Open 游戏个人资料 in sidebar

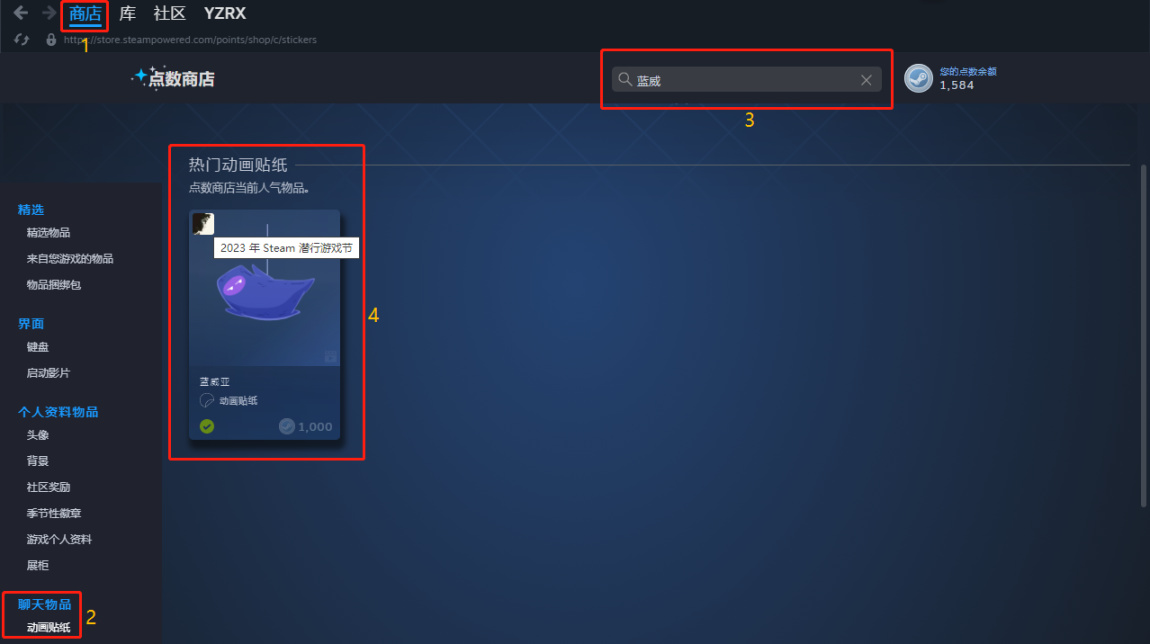(x=59, y=539)
